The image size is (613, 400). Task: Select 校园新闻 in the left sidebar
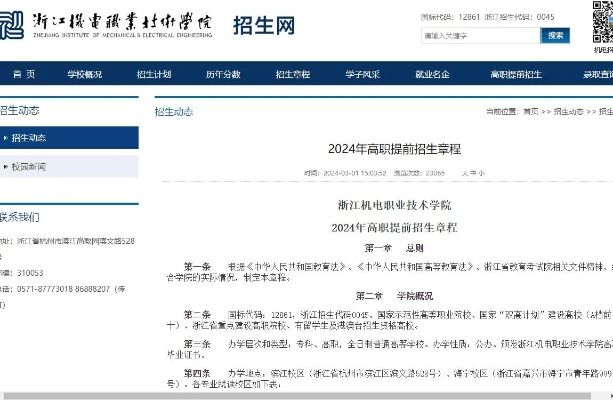click(29, 166)
